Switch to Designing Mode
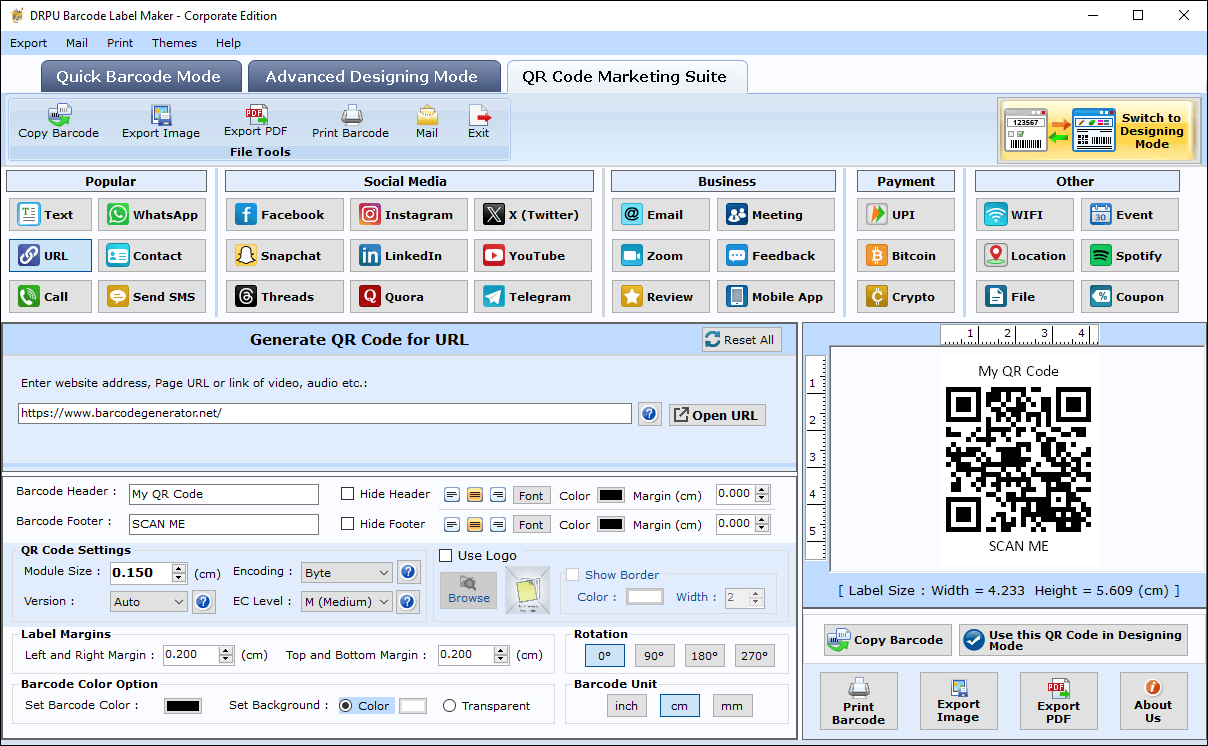 (1098, 130)
